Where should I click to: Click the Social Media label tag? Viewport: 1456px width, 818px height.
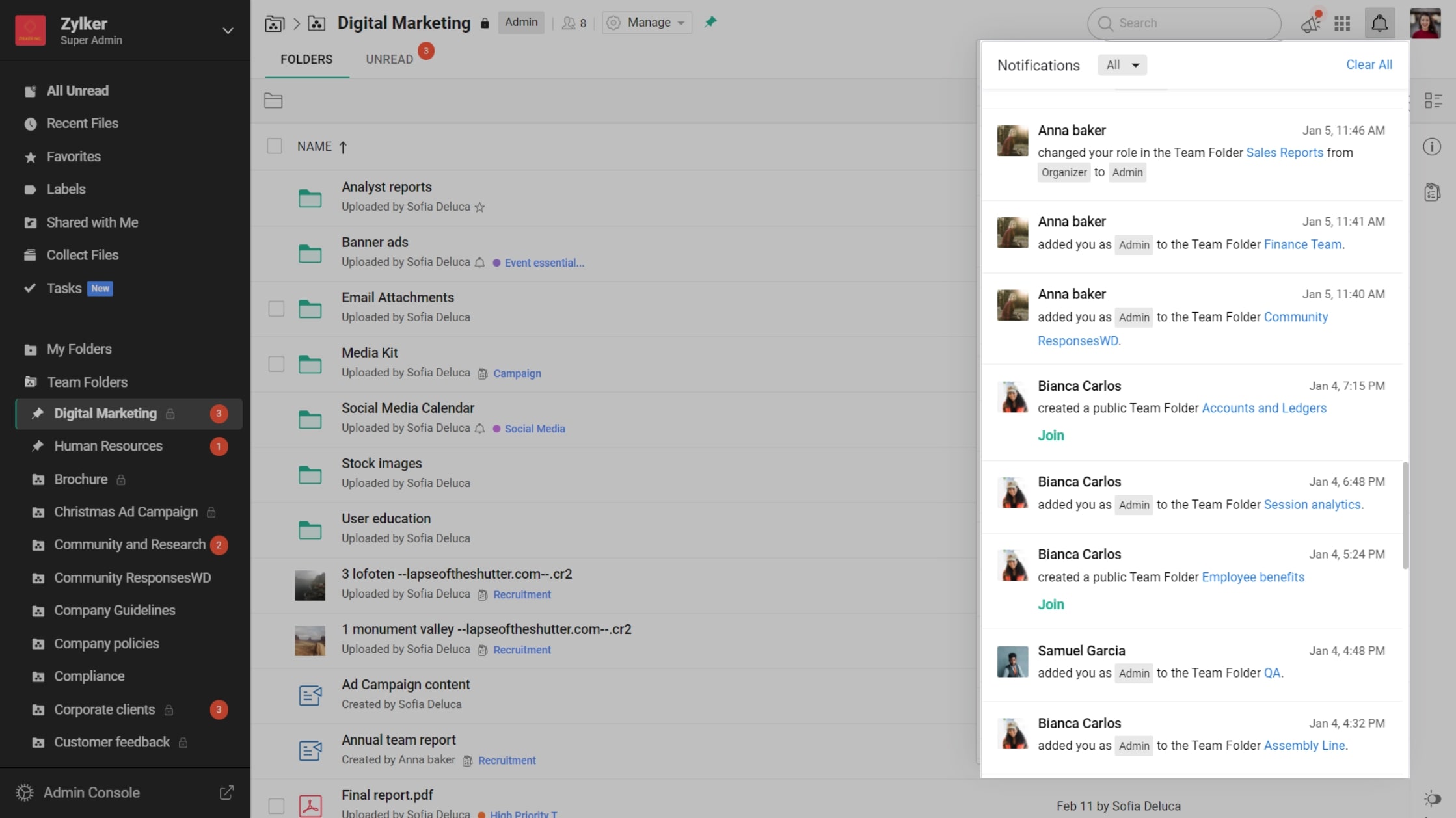point(535,429)
